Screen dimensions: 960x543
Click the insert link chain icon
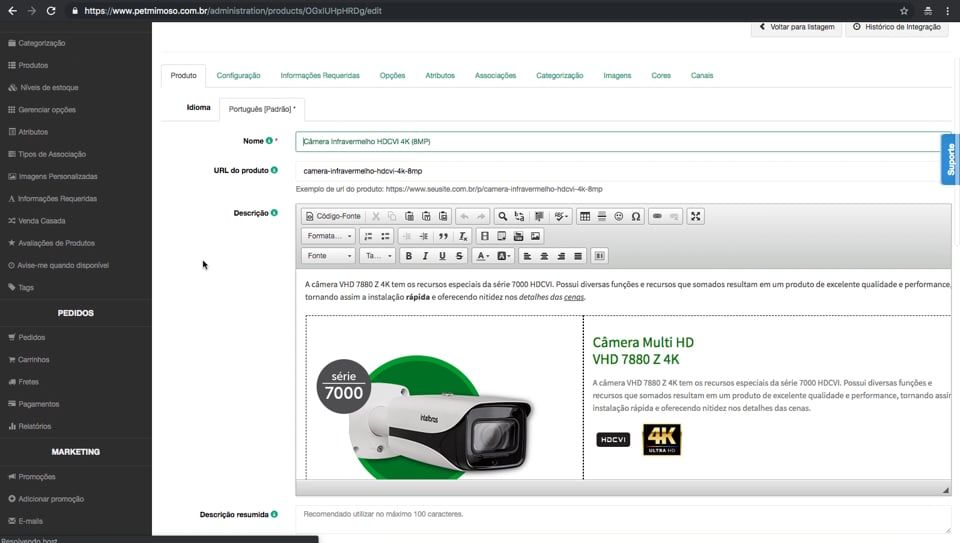[x=657, y=216]
